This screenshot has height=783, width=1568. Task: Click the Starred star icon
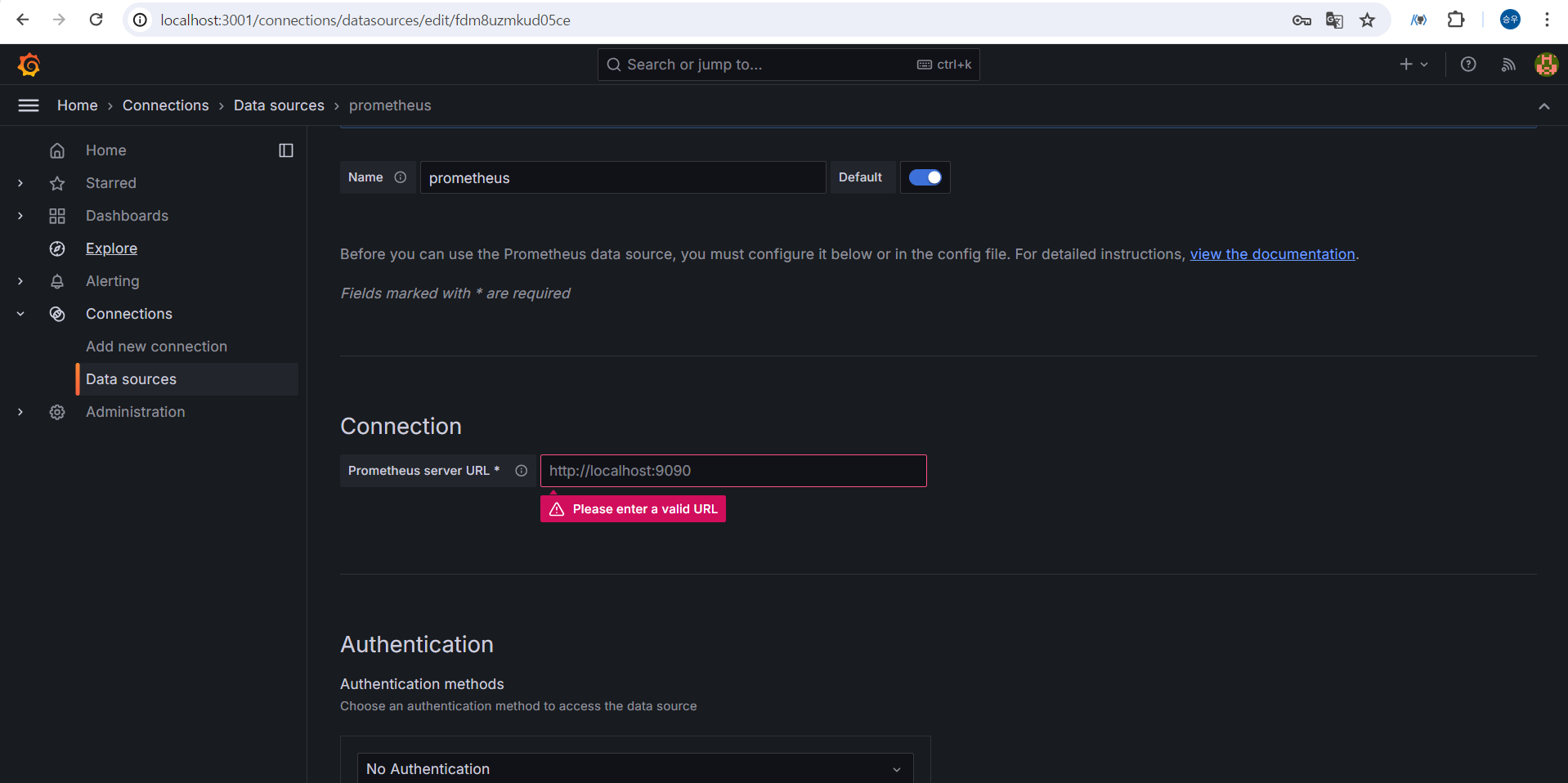coord(57,183)
